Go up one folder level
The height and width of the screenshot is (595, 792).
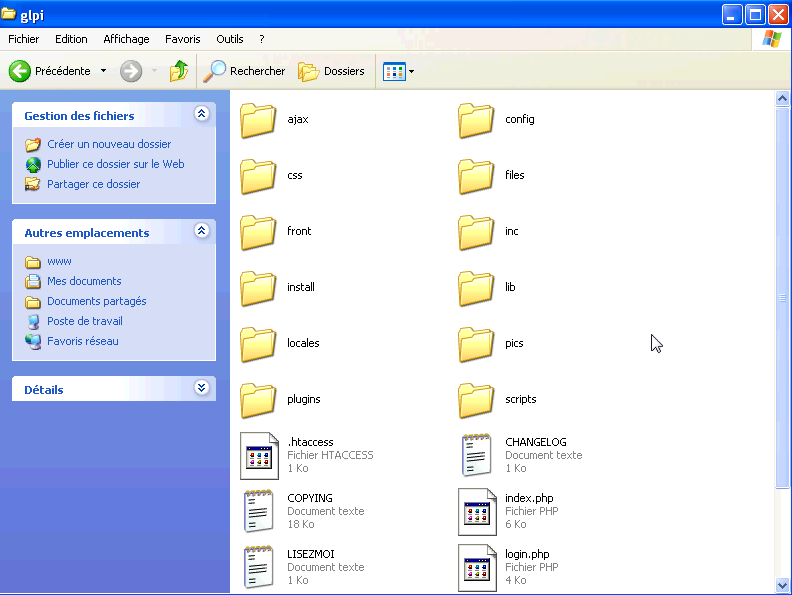178,71
